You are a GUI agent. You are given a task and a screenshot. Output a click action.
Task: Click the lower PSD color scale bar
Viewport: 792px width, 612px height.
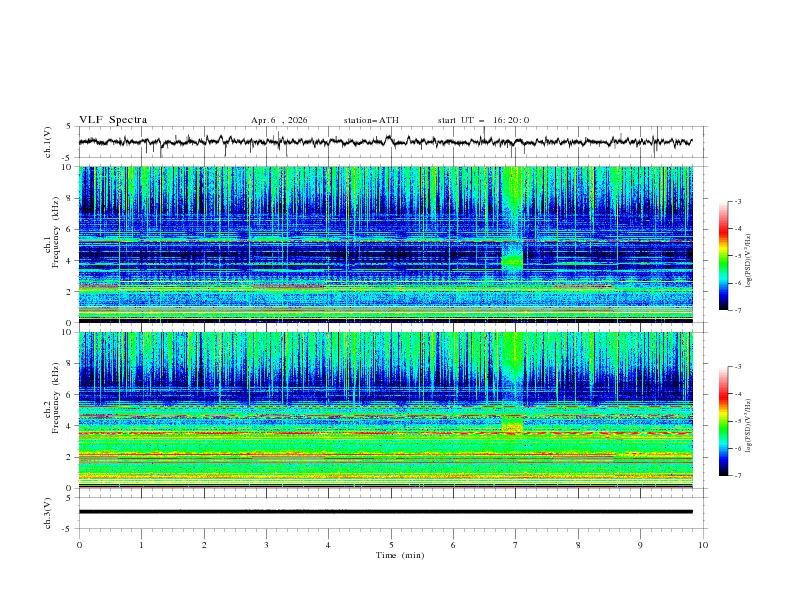coord(723,421)
